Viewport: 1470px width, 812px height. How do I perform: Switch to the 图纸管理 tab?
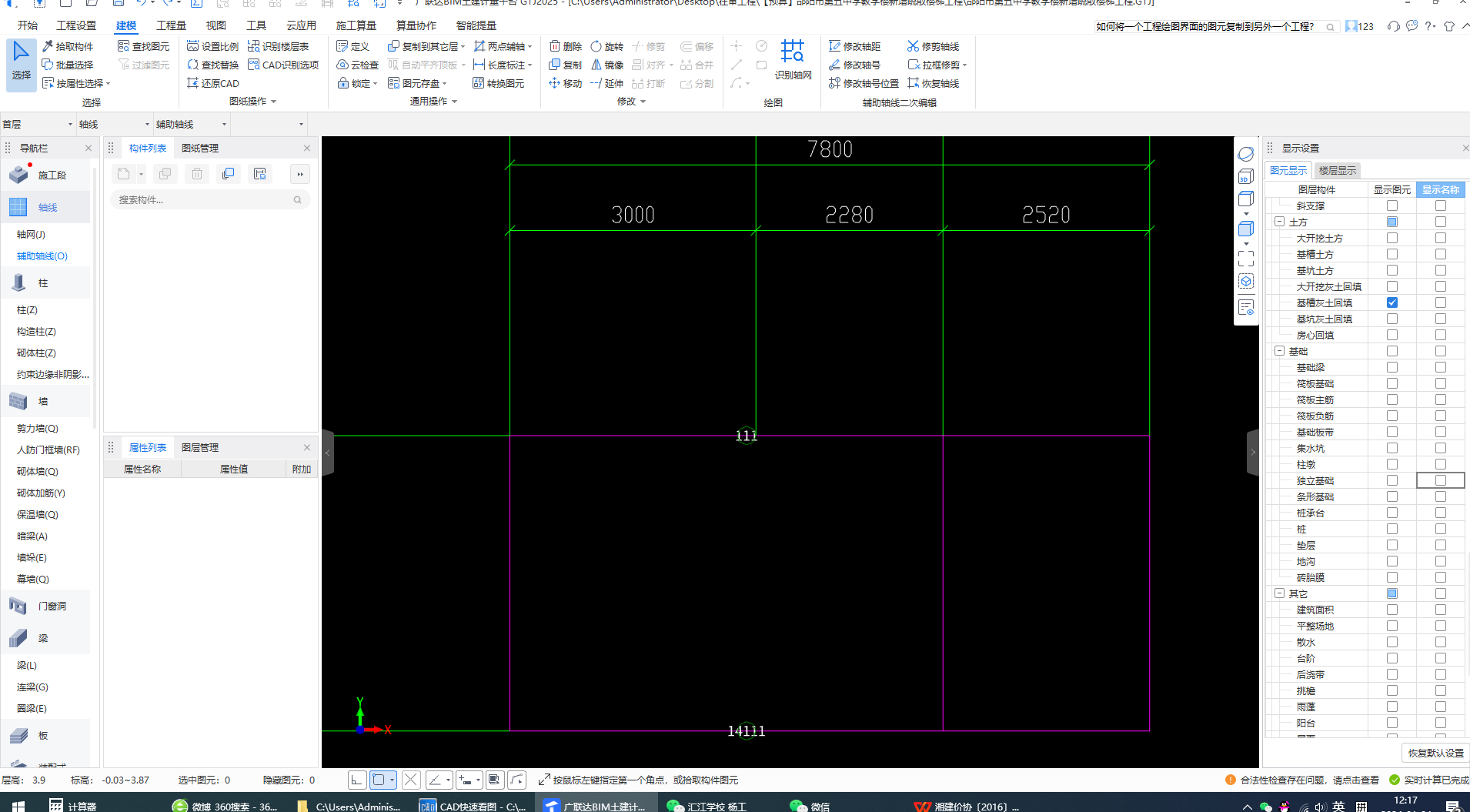click(x=200, y=148)
